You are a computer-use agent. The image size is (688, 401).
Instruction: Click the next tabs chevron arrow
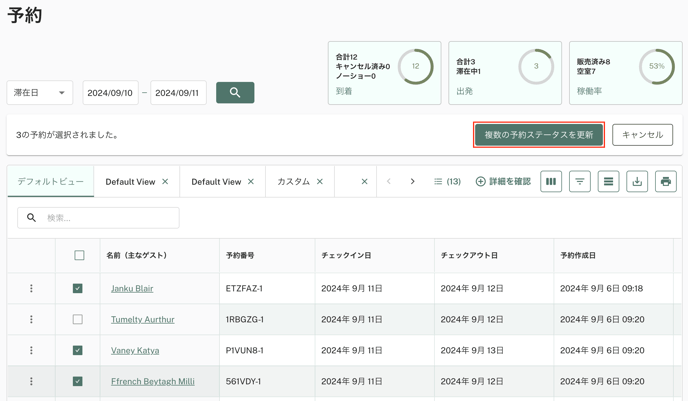point(412,182)
